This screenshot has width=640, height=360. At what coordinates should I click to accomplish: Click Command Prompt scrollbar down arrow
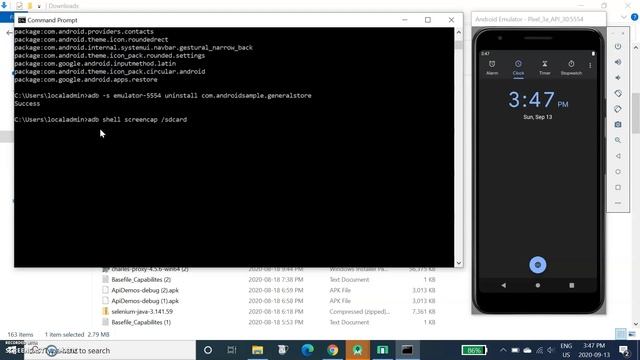(x=458, y=263)
